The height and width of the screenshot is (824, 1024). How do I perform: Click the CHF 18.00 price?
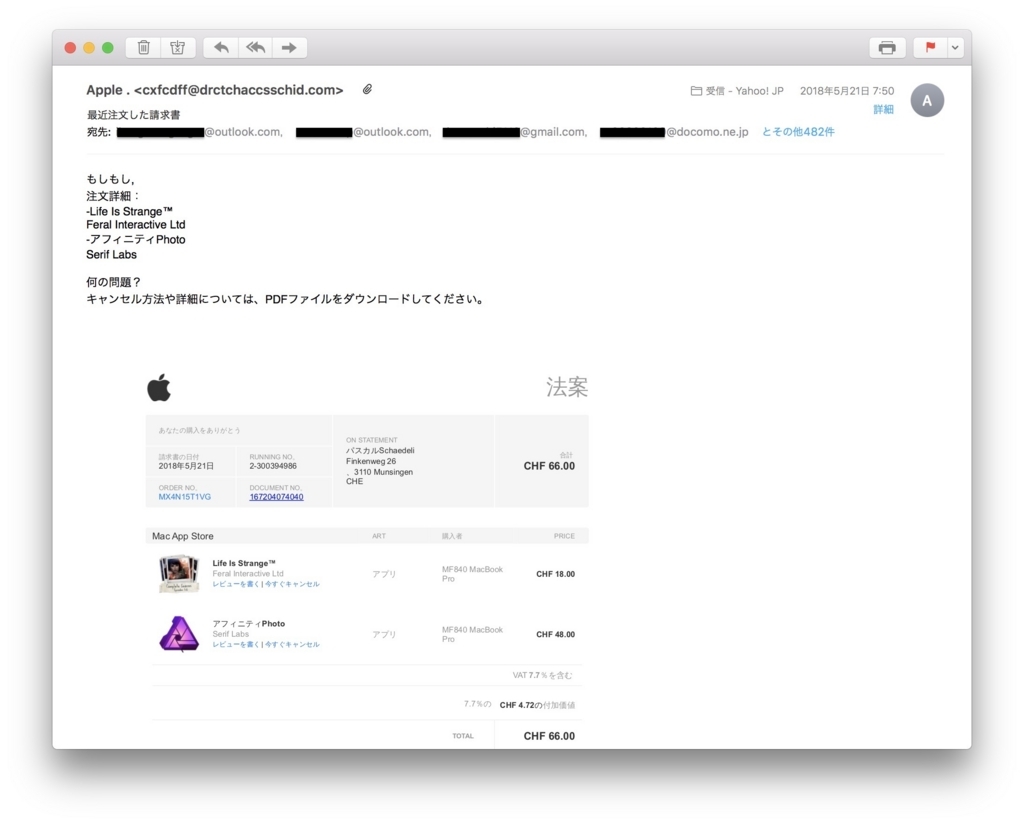coord(556,574)
